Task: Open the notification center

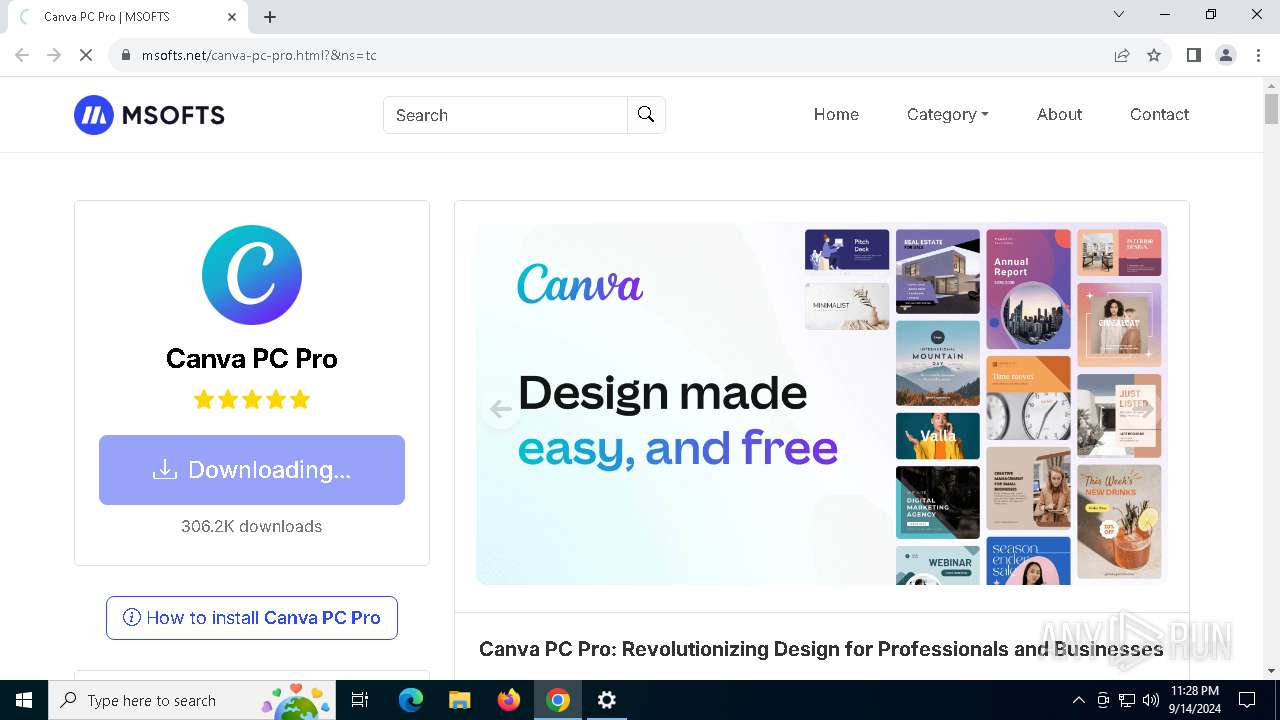Action: [x=1247, y=700]
